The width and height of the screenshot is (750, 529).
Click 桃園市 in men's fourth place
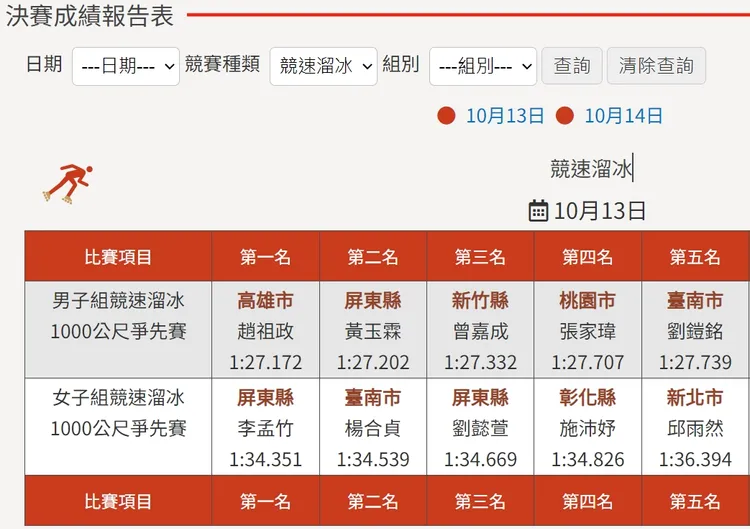coord(588,301)
